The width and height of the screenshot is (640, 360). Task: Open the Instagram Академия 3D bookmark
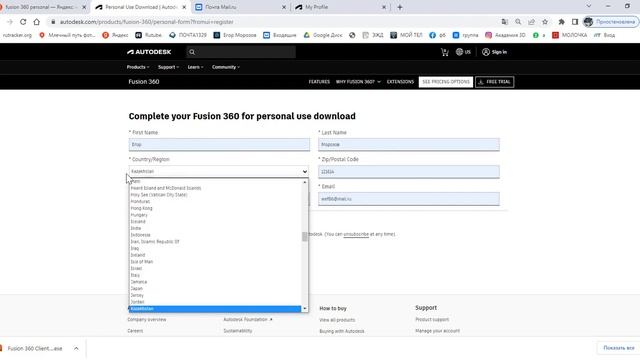pyautogui.click(x=505, y=35)
